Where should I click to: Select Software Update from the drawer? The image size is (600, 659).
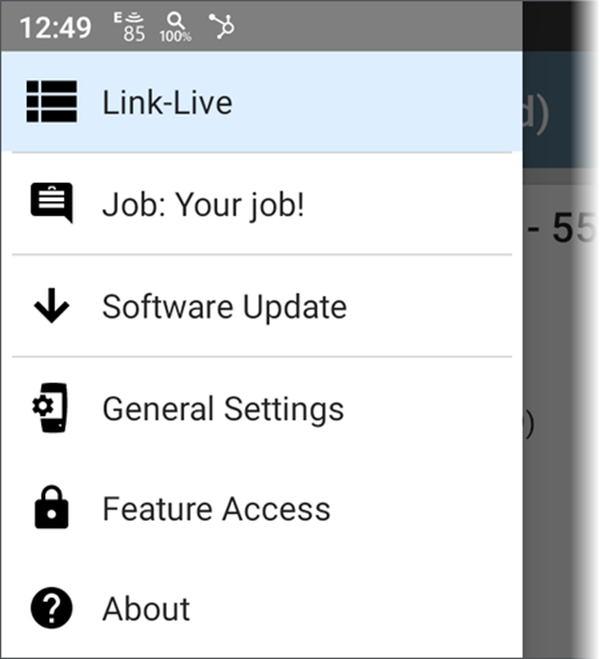coord(262,306)
